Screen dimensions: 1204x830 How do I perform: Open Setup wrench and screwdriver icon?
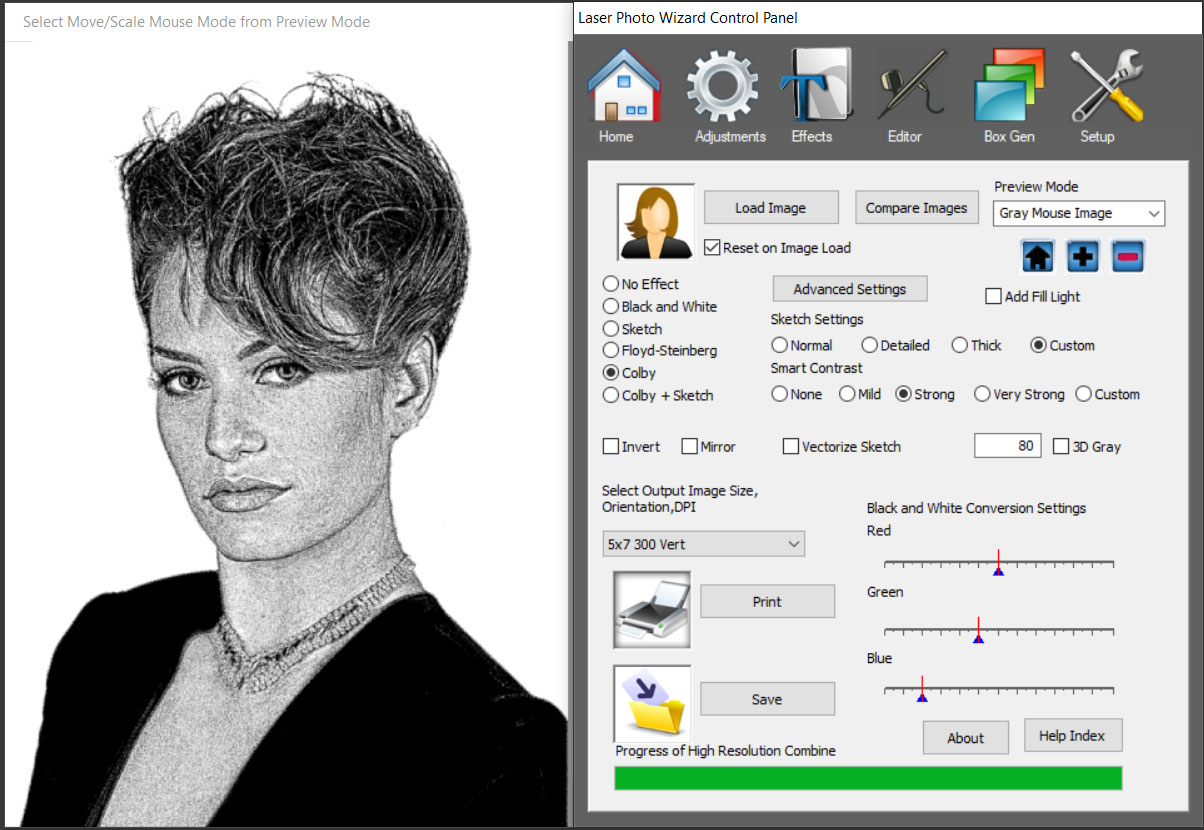[1106, 85]
